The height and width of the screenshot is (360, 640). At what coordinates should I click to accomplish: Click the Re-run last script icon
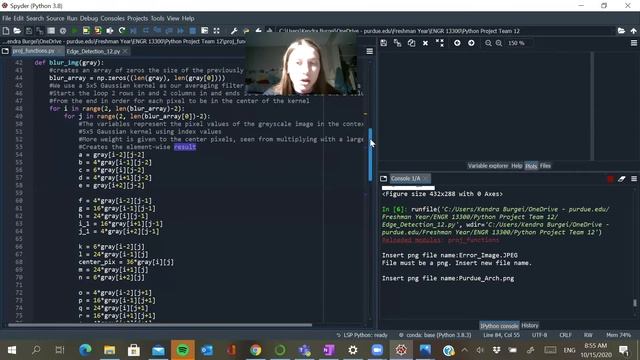[122, 31]
